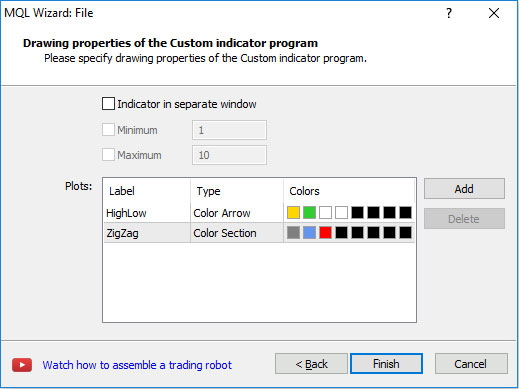
Task: Toggle the Minimum checkbox
Action: pos(108,130)
